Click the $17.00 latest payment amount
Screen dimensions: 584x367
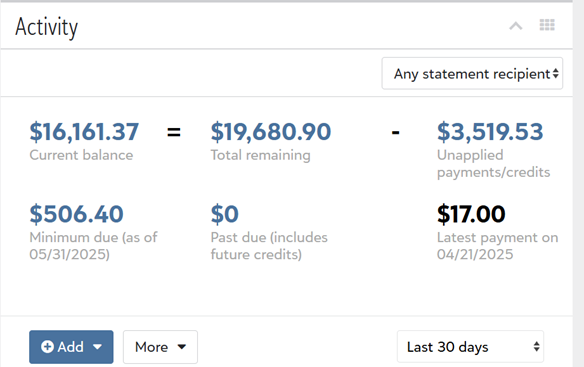(471, 214)
